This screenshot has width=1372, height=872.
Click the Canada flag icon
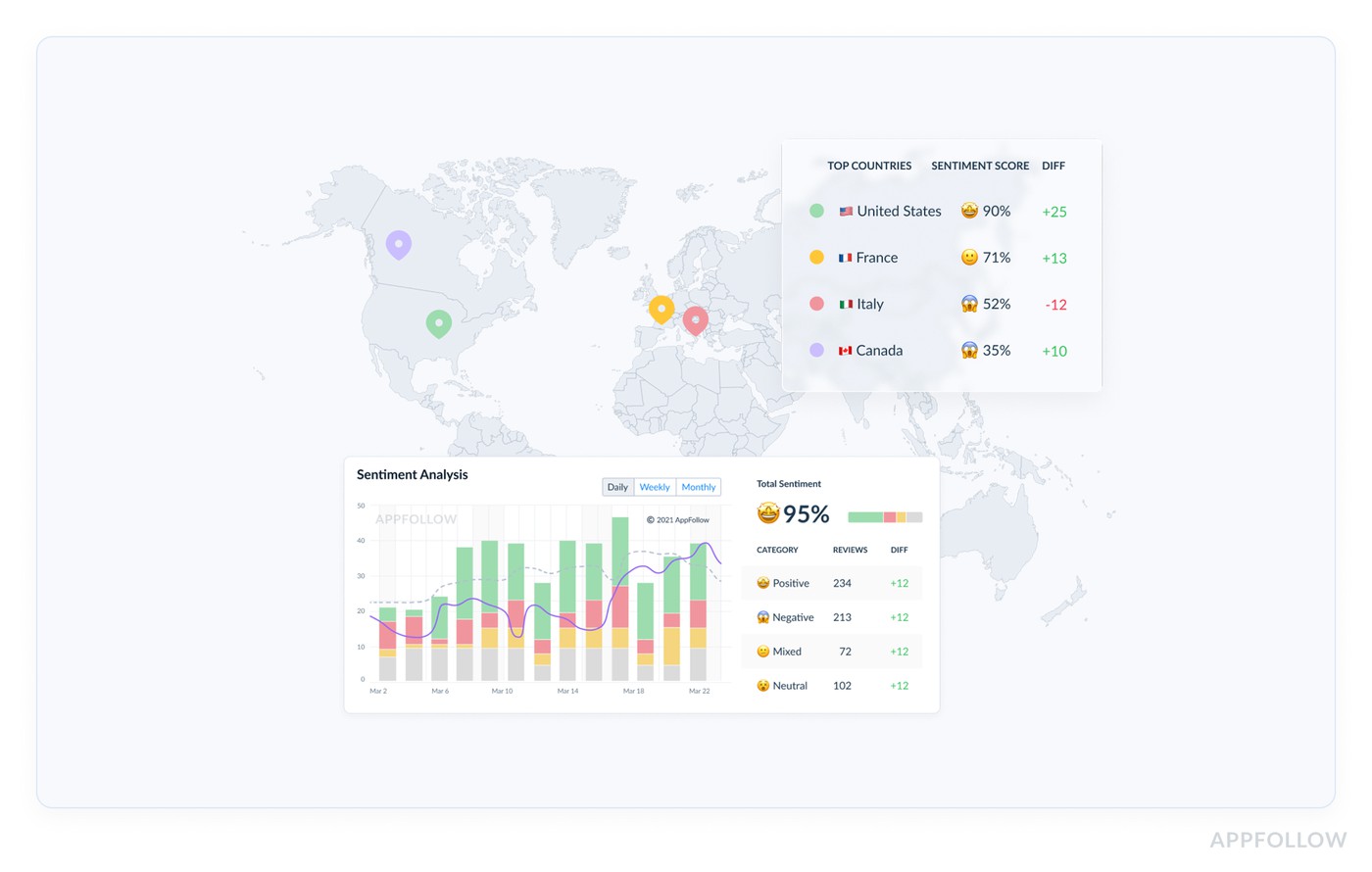[x=845, y=350]
